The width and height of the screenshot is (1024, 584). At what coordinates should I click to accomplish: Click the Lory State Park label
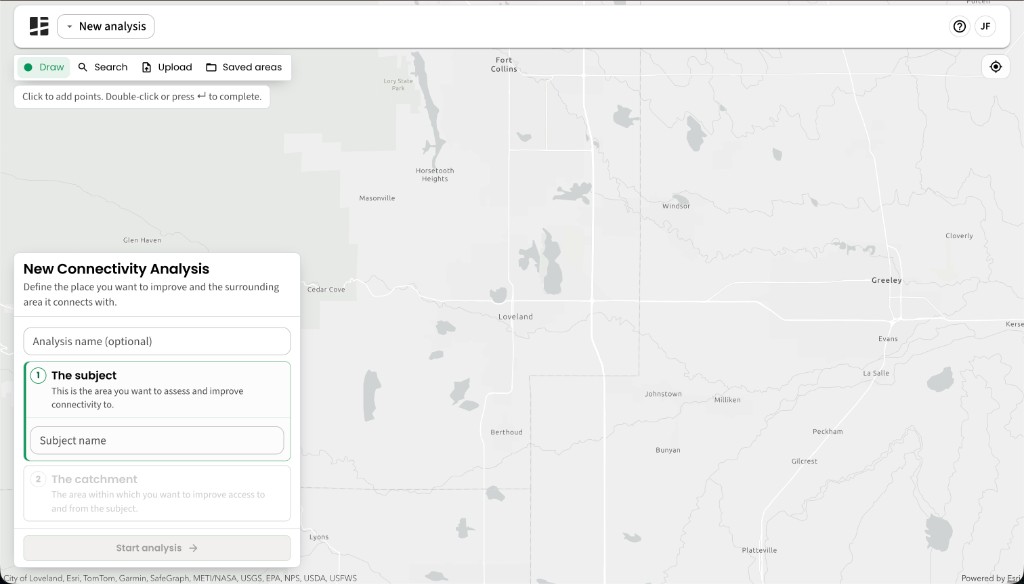[x=398, y=84]
